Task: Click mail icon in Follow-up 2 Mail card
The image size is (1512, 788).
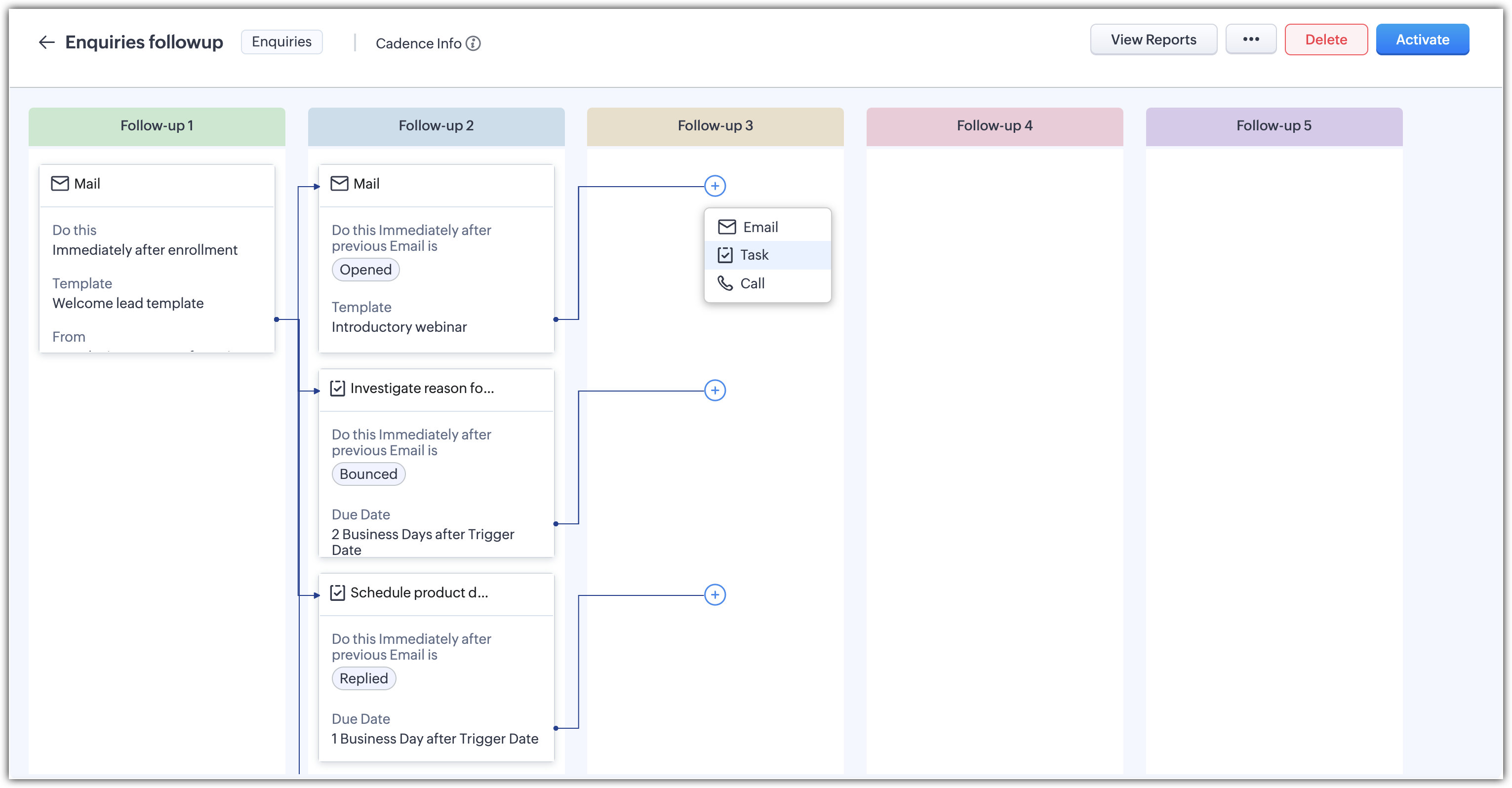Action: (x=339, y=184)
